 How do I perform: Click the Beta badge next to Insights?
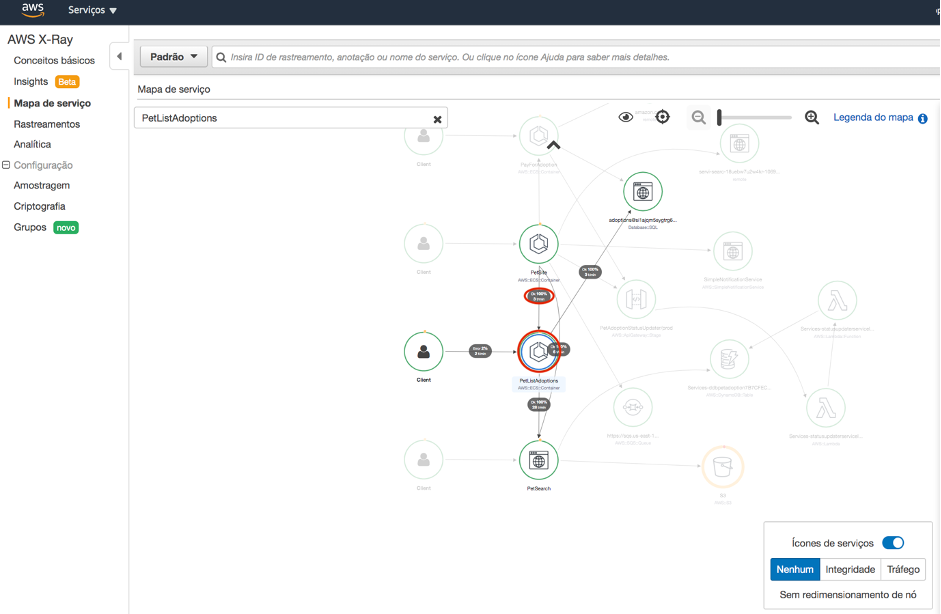[x=67, y=82]
